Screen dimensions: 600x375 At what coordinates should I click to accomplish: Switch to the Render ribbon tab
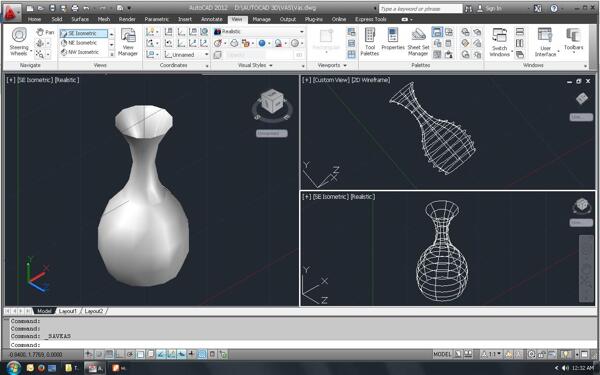coord(127,19)
